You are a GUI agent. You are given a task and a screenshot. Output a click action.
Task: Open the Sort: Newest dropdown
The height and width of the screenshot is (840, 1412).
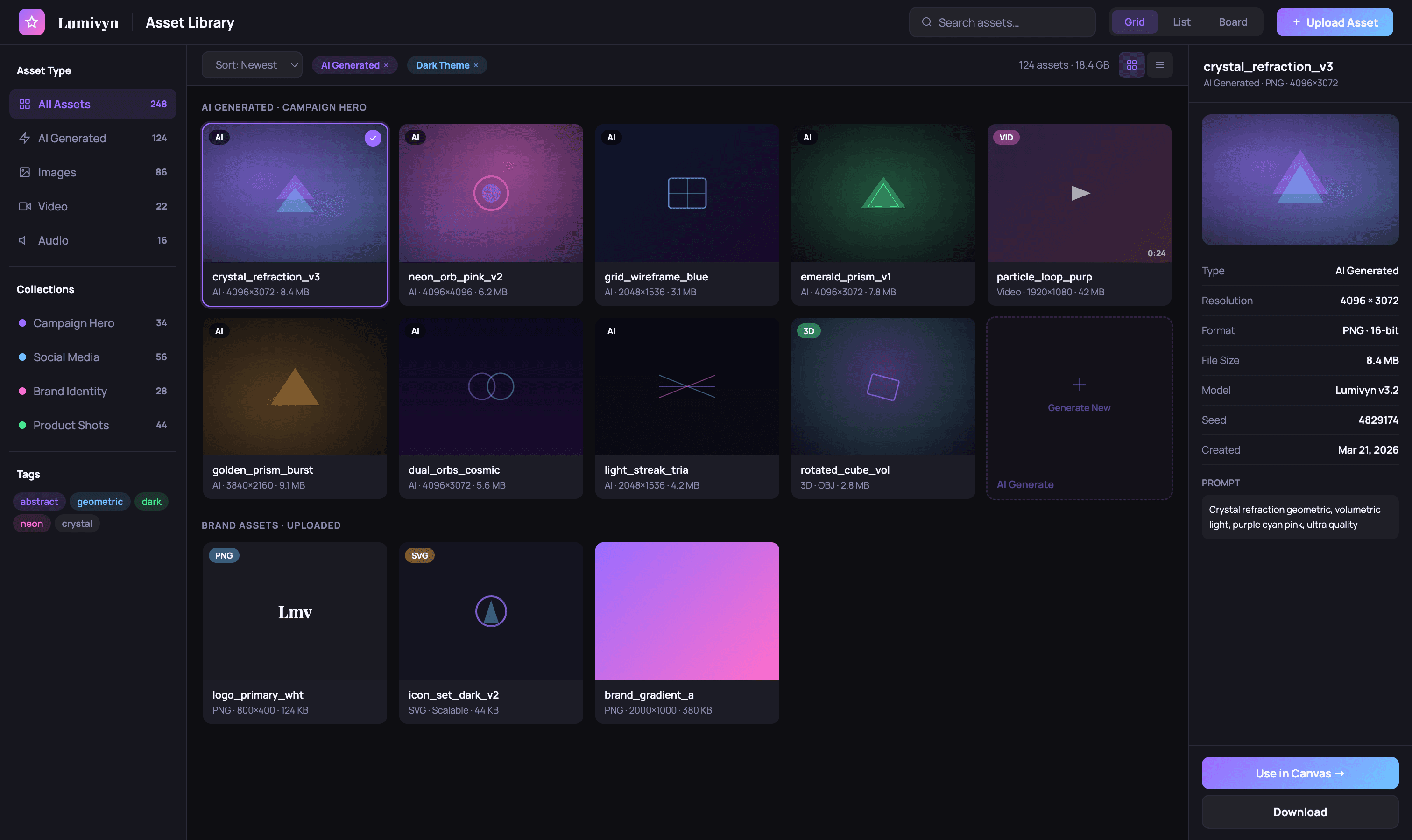pos(252,64)
